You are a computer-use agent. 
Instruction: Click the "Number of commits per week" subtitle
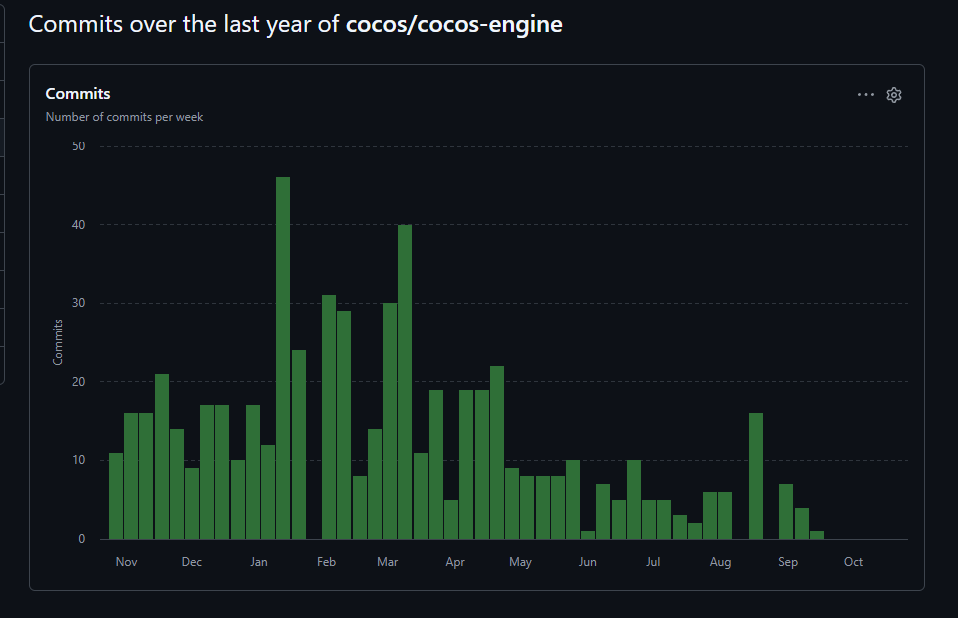tap(124, 117)
